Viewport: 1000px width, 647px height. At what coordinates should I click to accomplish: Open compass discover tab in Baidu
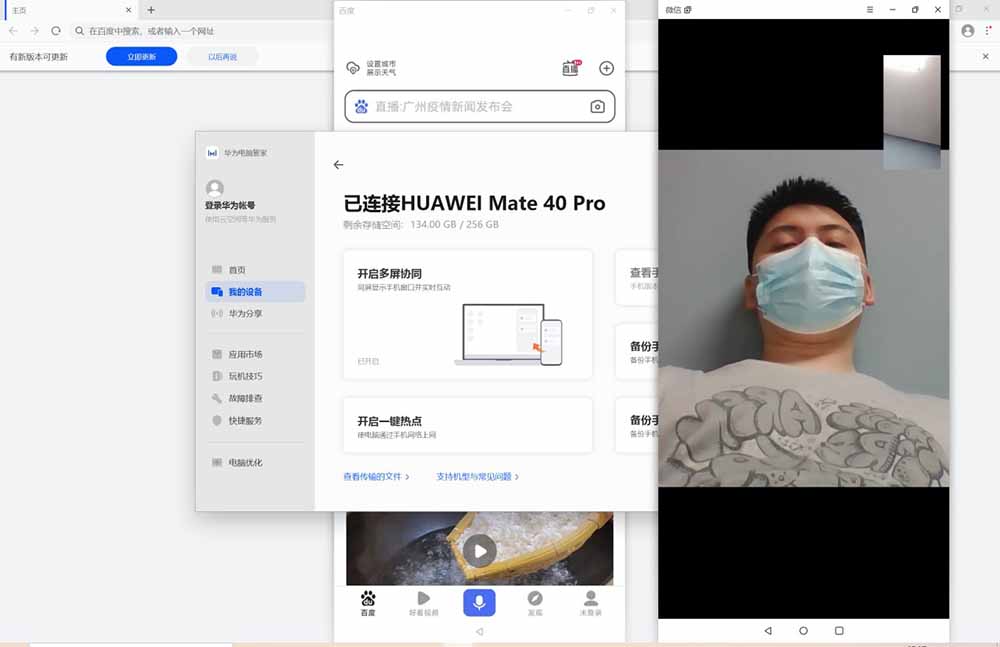[535, 603]
